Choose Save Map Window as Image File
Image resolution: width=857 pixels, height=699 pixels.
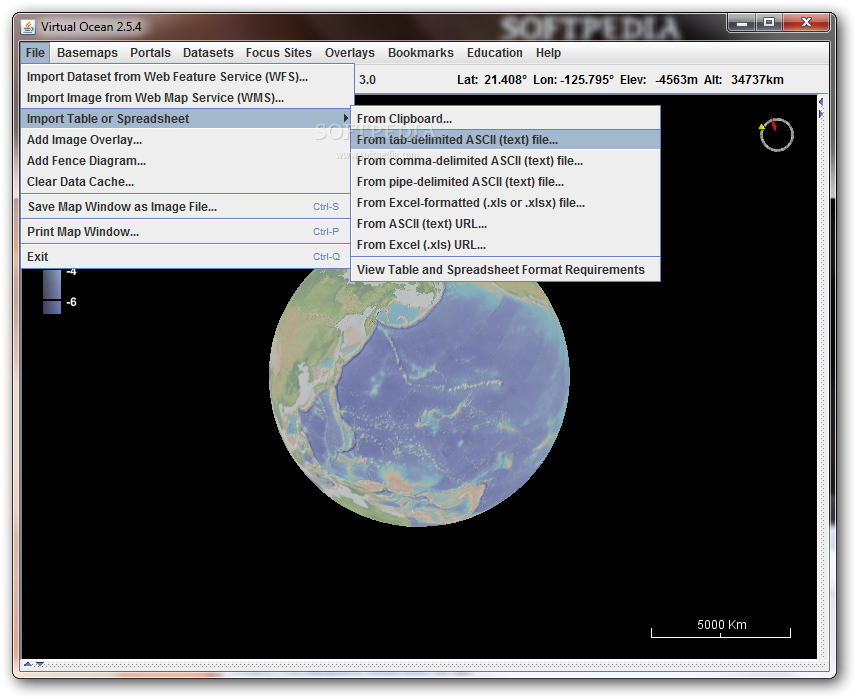187,207
